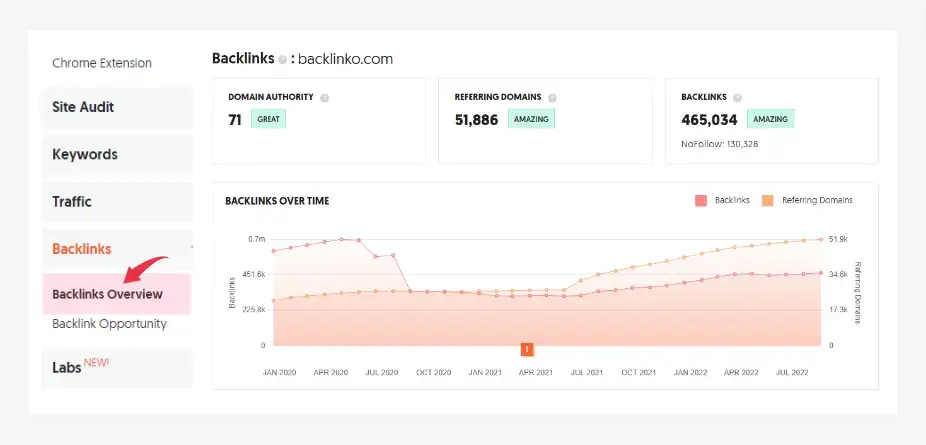
Task: Click the info icon beside Domain Authority
Action: tap(325, 98)
